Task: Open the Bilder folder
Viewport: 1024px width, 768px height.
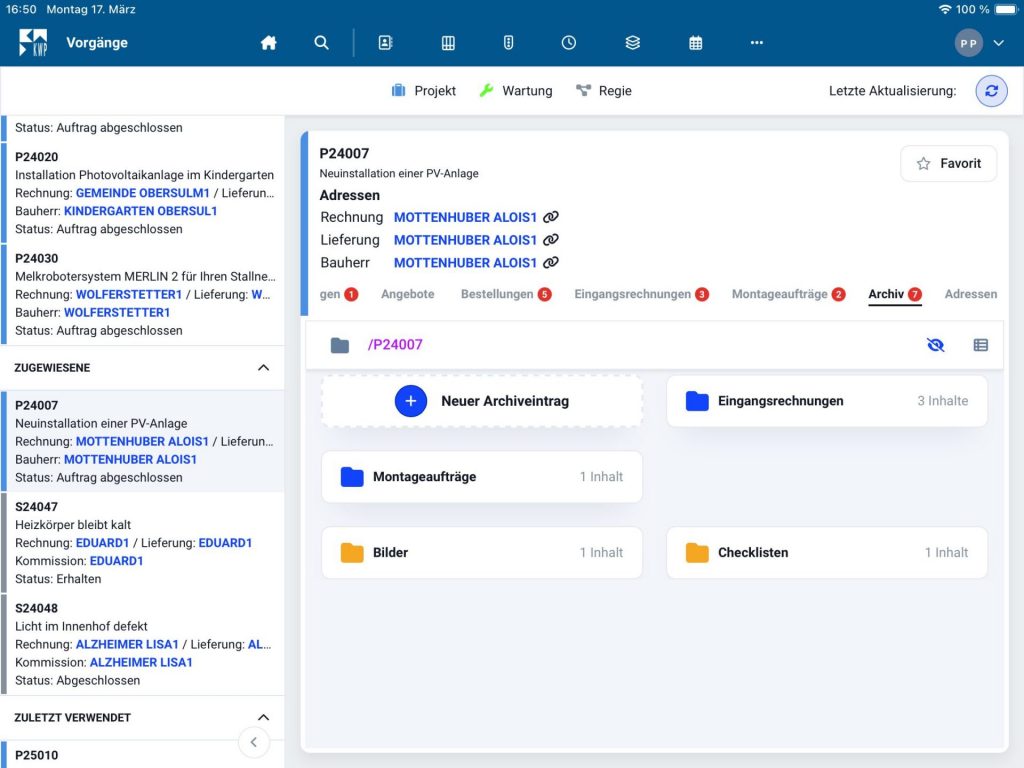Action: (482, 552)
